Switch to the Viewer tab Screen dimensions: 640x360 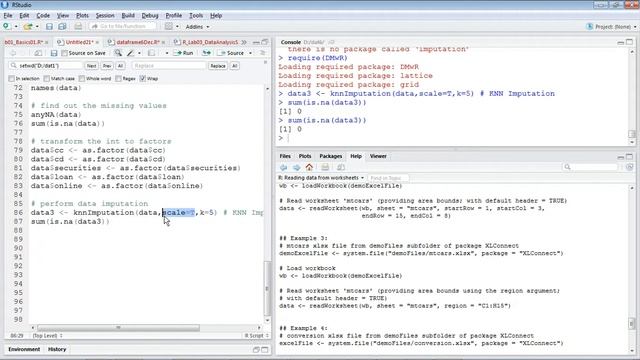[x=378, y=156]
